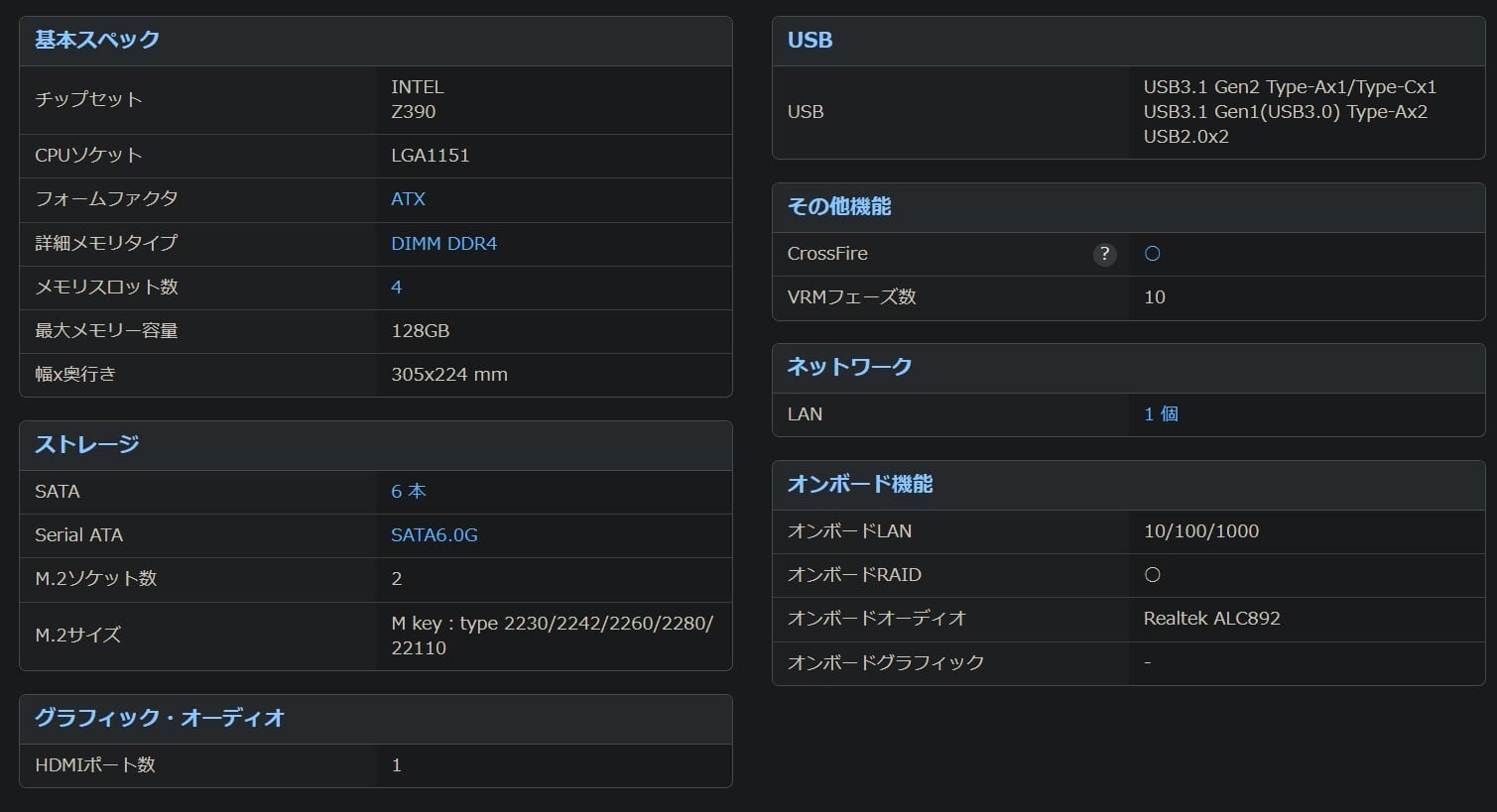The width and height of the screenshot is (1497, 812).
Task: Click the その他機能 section header
Action: click(839, 206)
